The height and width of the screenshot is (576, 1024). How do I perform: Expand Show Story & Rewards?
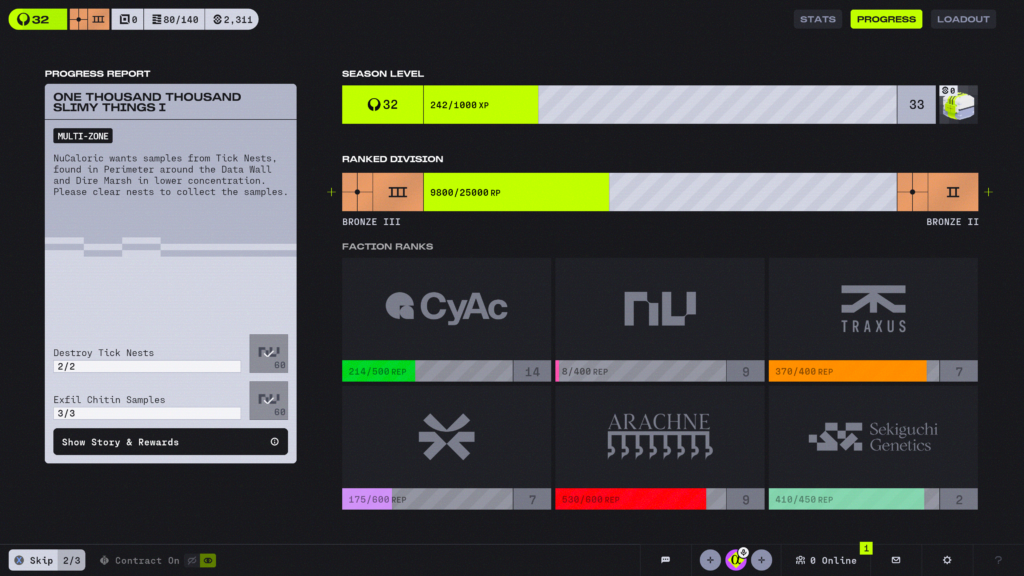[170, 442]
